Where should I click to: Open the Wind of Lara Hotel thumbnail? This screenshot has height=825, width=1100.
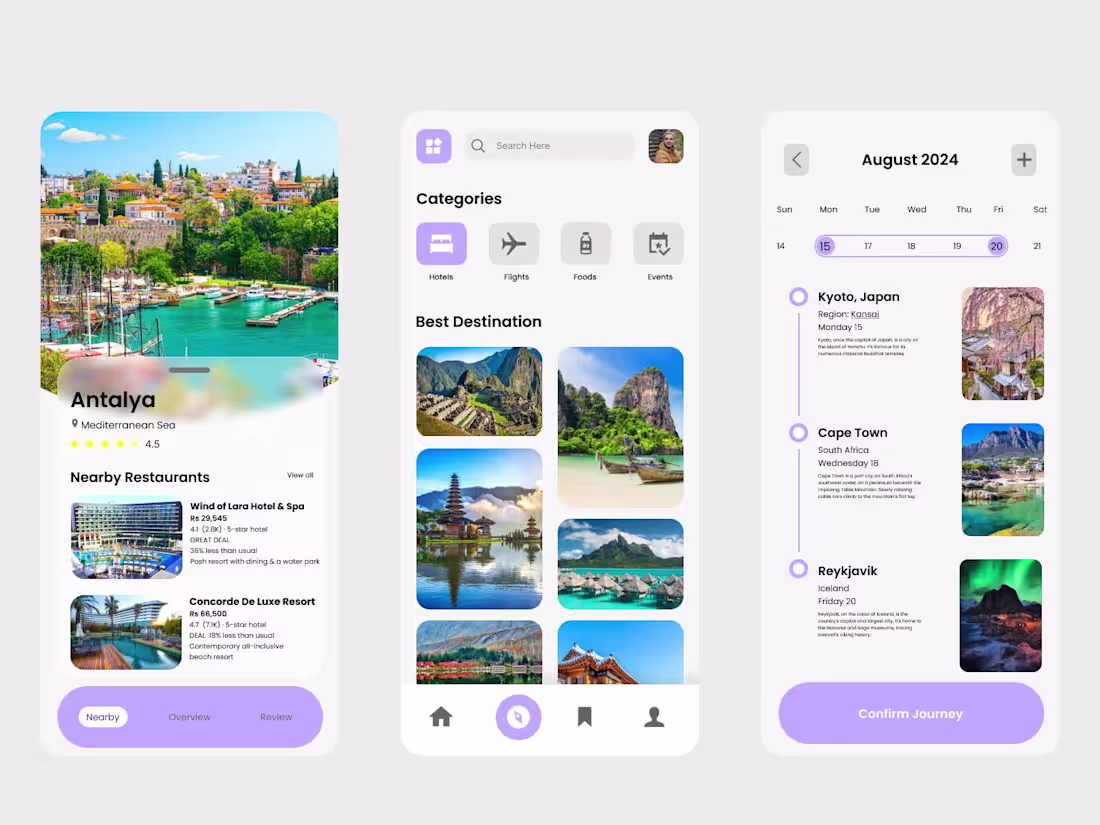[126, 537]
